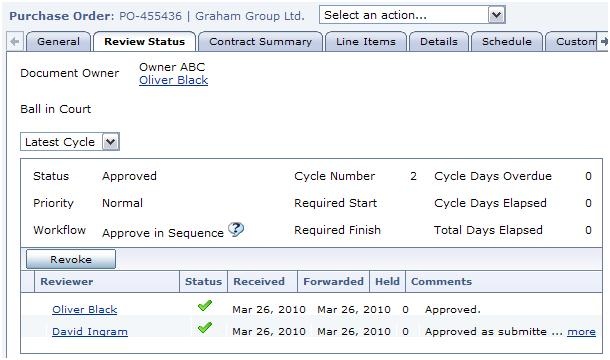Open the Oliver Black reviewer link

tap(85, 310)
